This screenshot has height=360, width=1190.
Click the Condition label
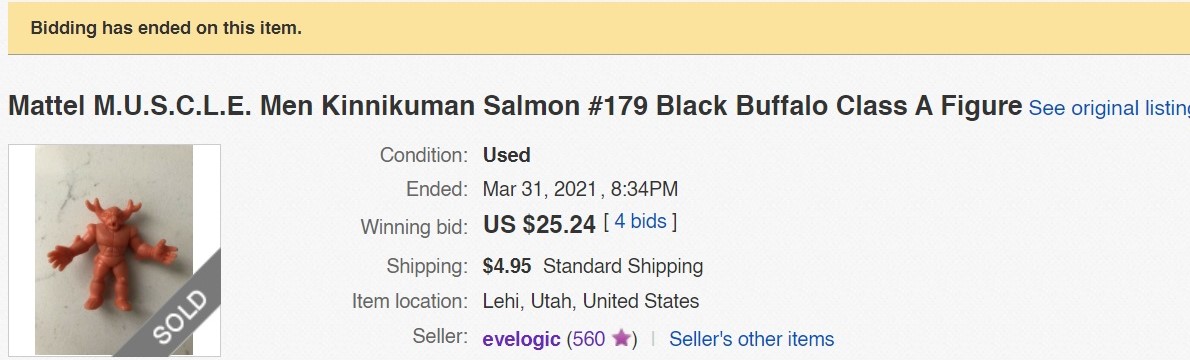[424, 155]
